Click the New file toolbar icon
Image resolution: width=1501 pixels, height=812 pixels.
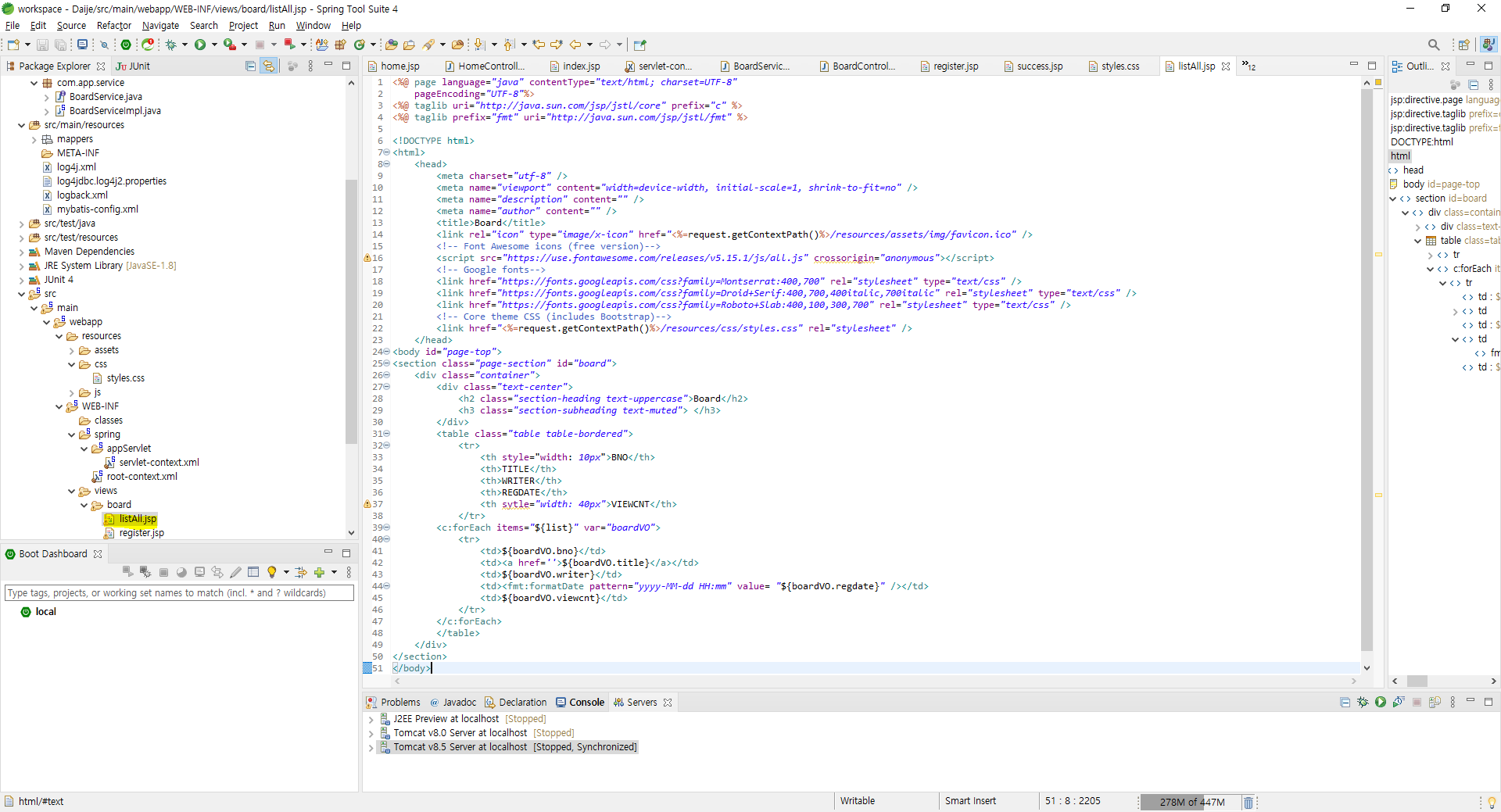(x=13, y=45)
